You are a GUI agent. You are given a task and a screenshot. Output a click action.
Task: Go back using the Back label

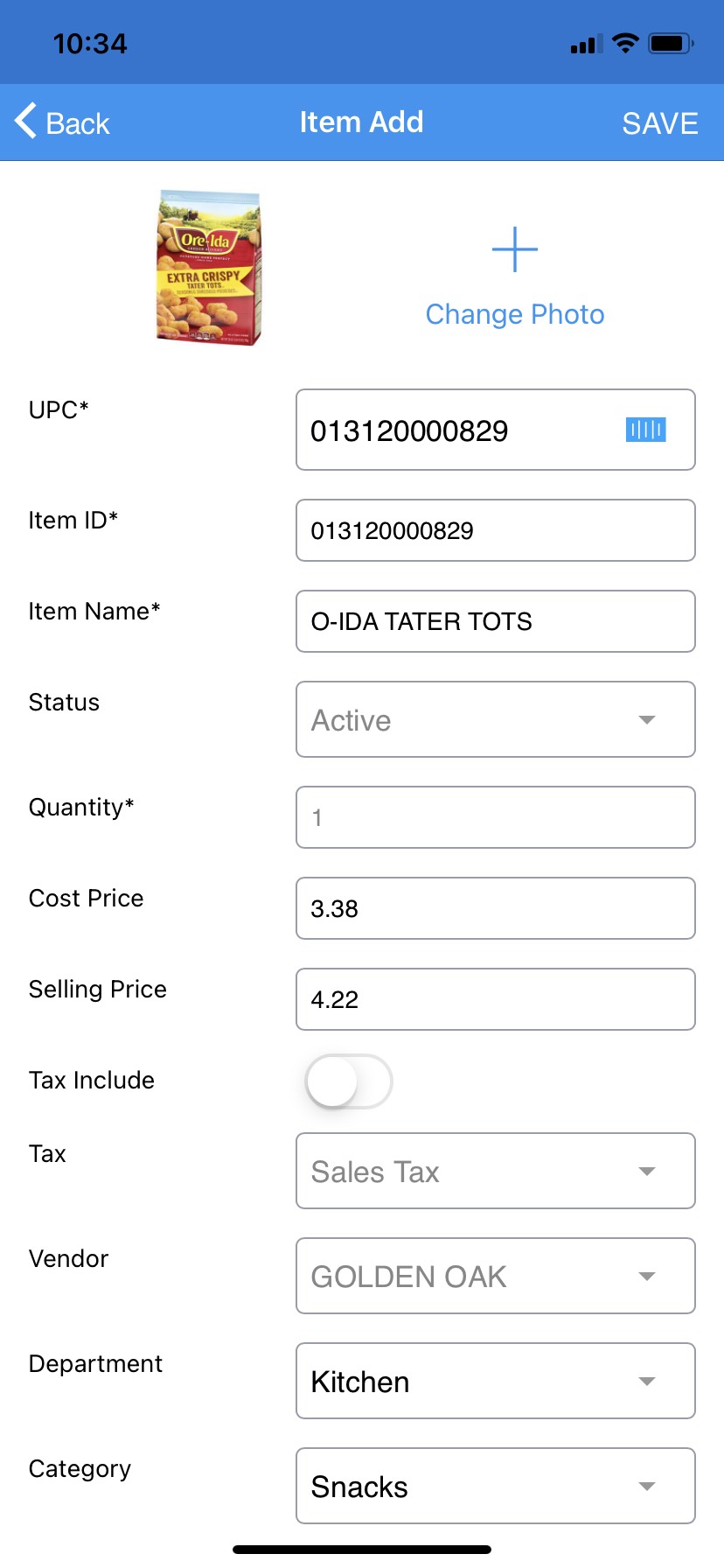[78, 123]
